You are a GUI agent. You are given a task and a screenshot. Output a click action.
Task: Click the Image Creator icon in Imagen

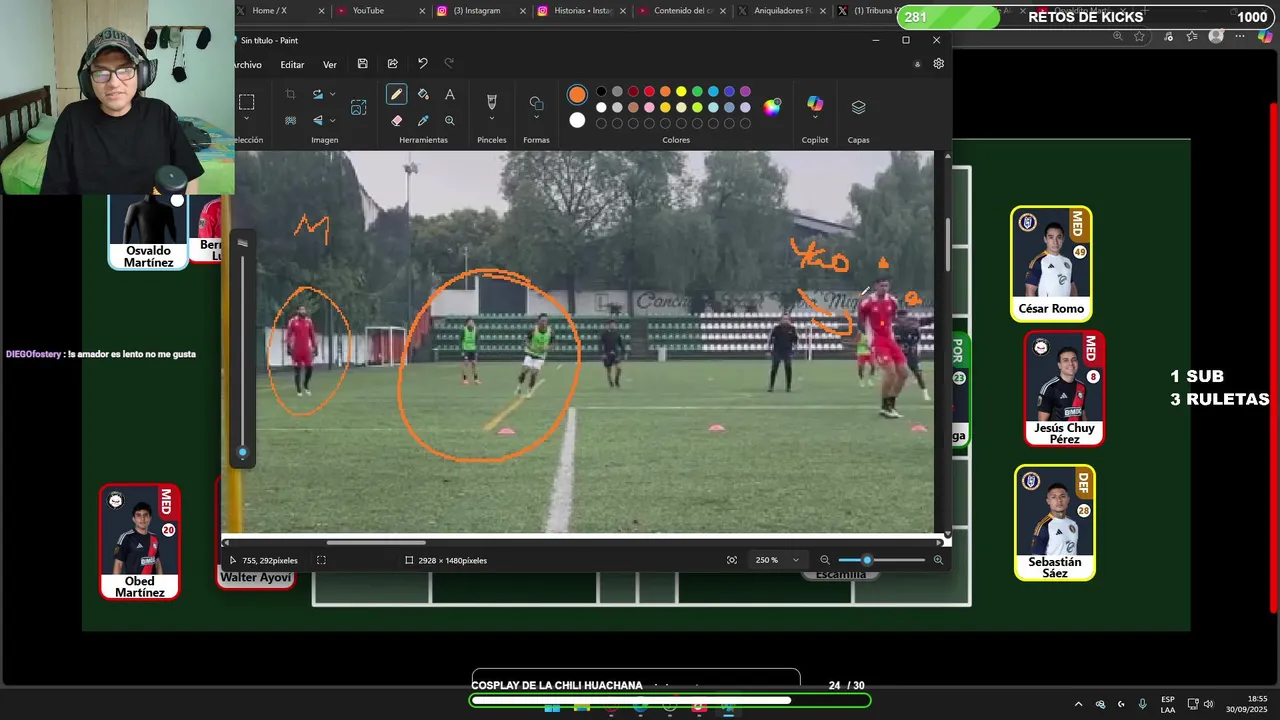[x=359, y=107]
